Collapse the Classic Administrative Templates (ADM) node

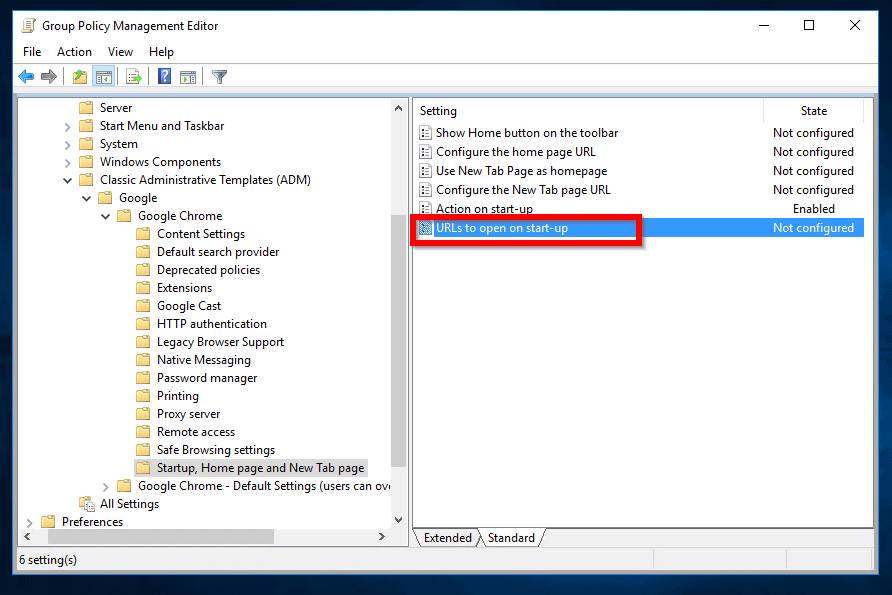point(68,180)
